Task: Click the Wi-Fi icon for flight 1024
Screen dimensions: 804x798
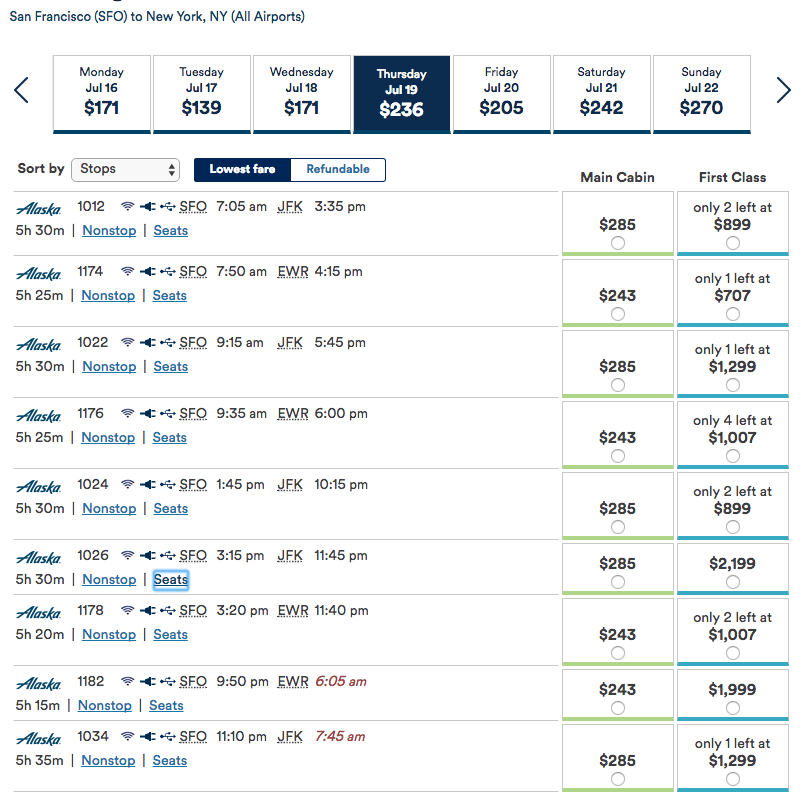Action: coord(127,485)
